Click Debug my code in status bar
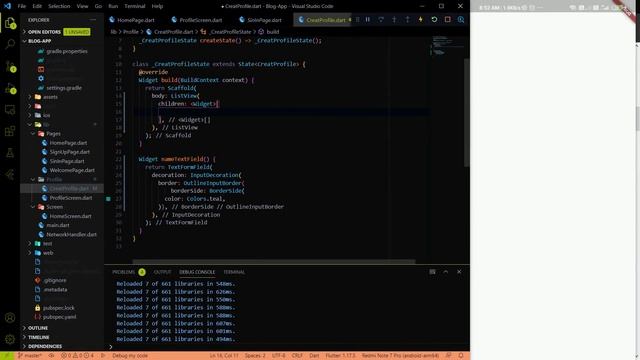 [x=130, y=356]
